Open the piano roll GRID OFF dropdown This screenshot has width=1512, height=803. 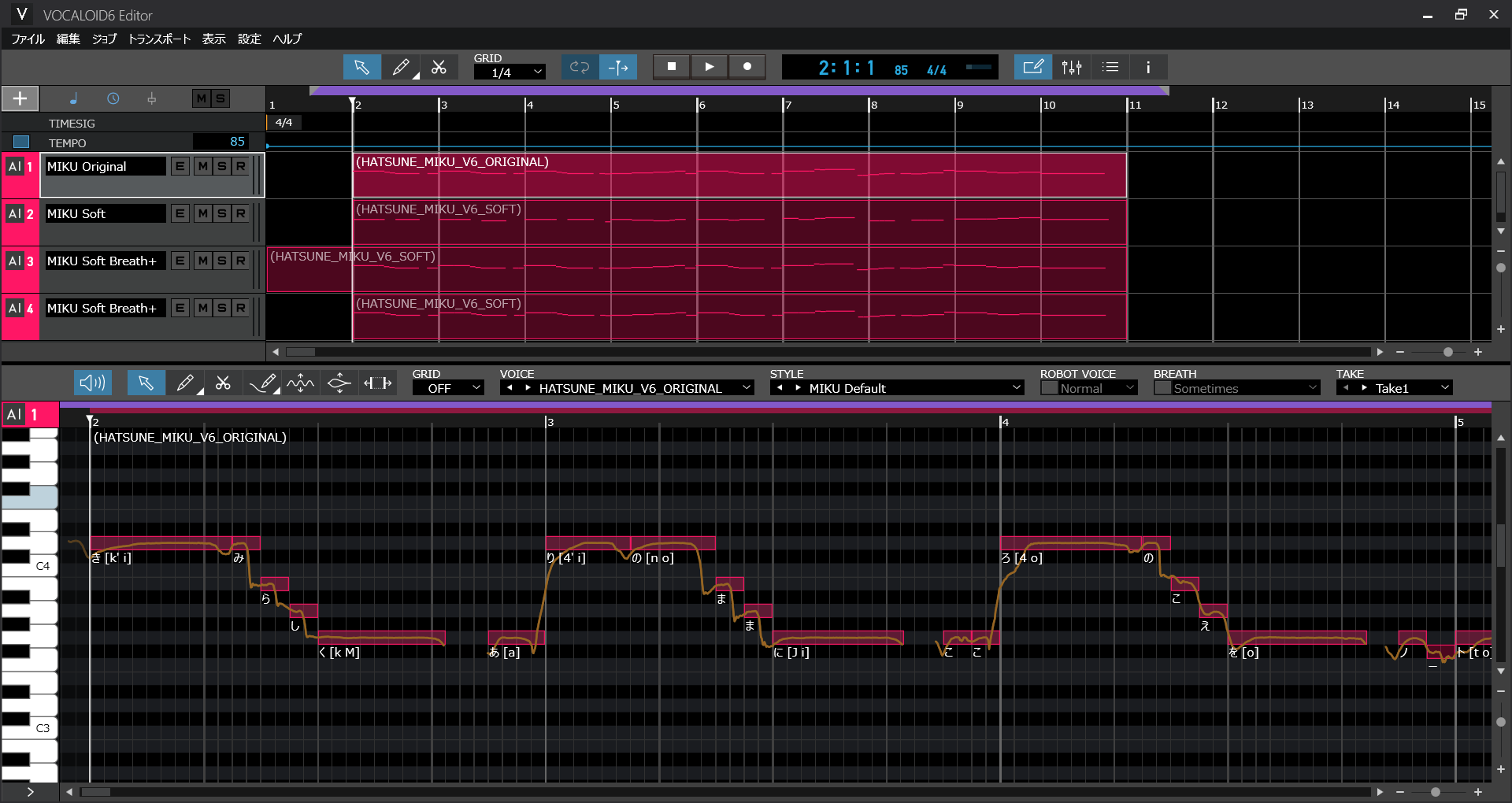pos(448,388)
